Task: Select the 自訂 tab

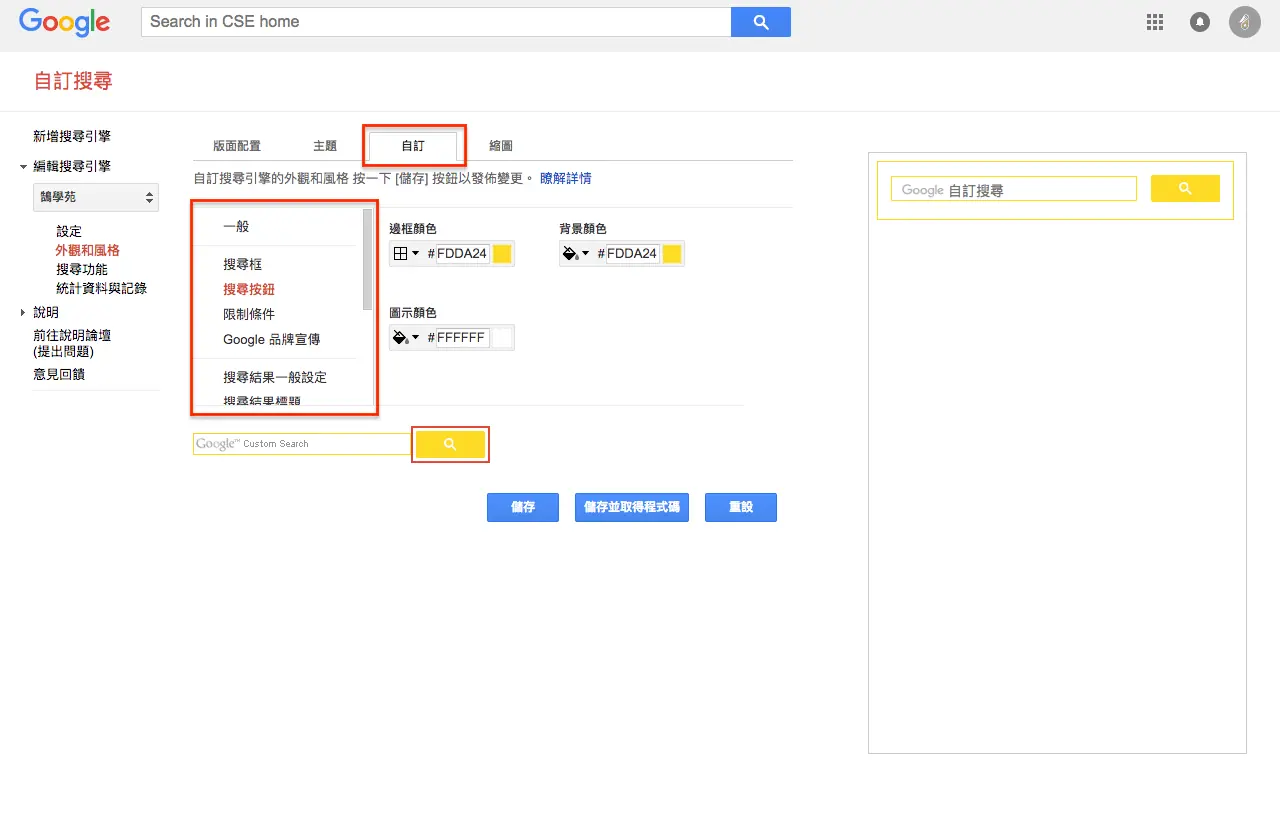Action: [413, 146]
